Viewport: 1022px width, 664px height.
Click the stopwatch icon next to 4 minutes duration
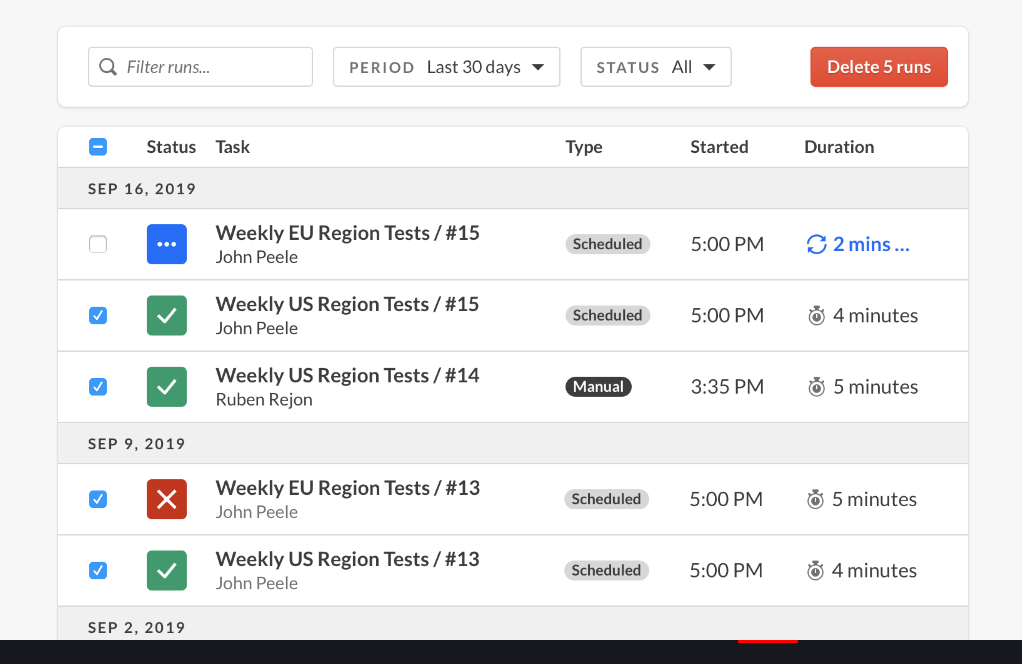point(818,315)
